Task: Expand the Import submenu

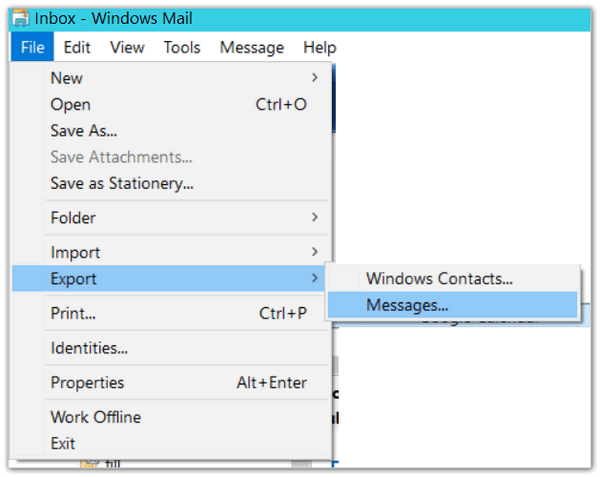Action: [171, 252]
